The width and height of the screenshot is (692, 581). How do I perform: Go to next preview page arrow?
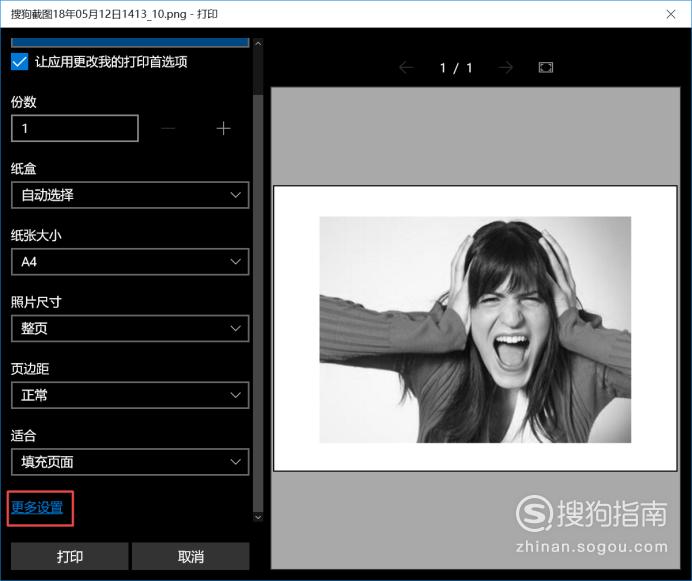point(506,68)
